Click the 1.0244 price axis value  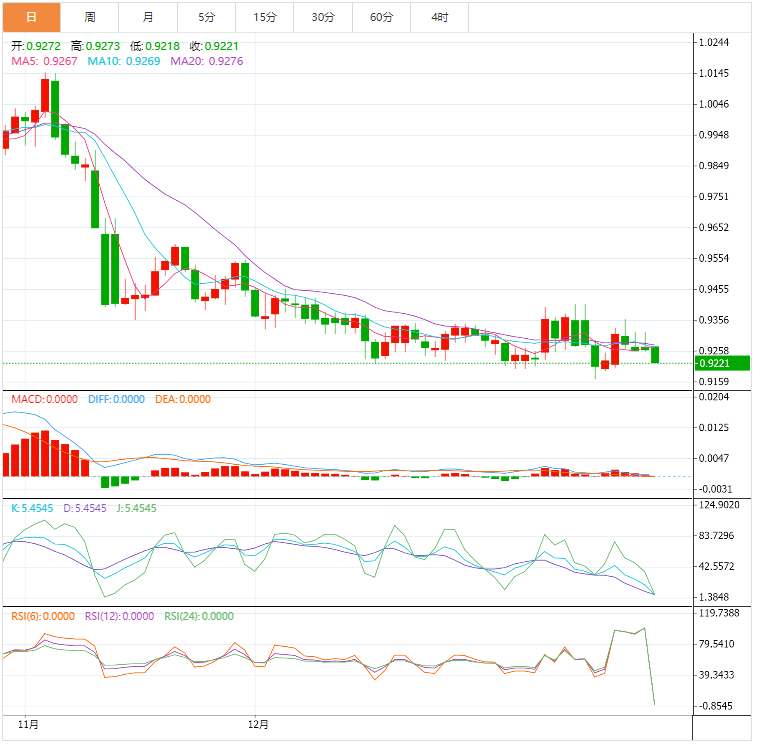pyautogui.click(x=715, y=43)
